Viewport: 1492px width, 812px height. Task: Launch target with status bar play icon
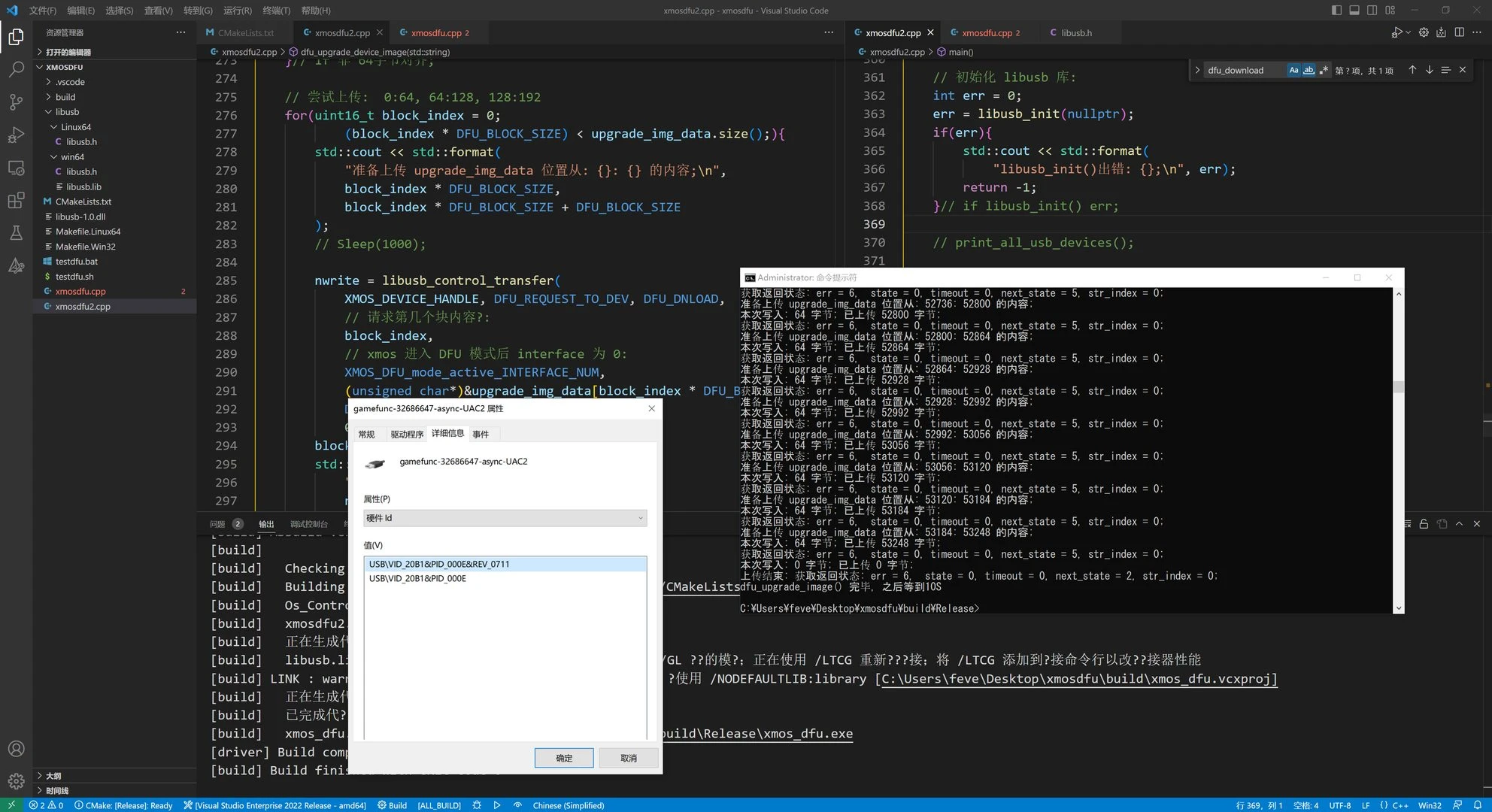497,805
